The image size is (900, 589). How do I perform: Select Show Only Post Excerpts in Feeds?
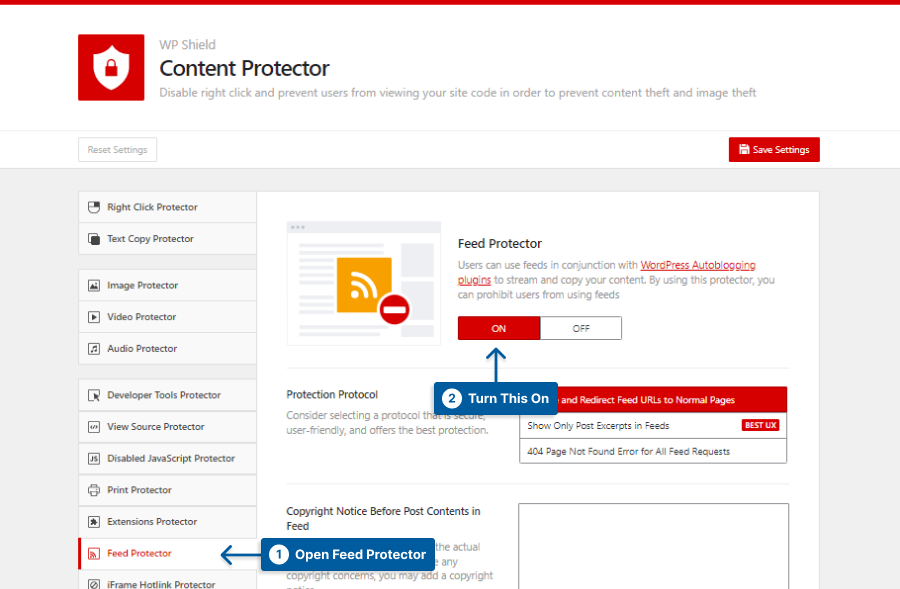click(653, 425)
